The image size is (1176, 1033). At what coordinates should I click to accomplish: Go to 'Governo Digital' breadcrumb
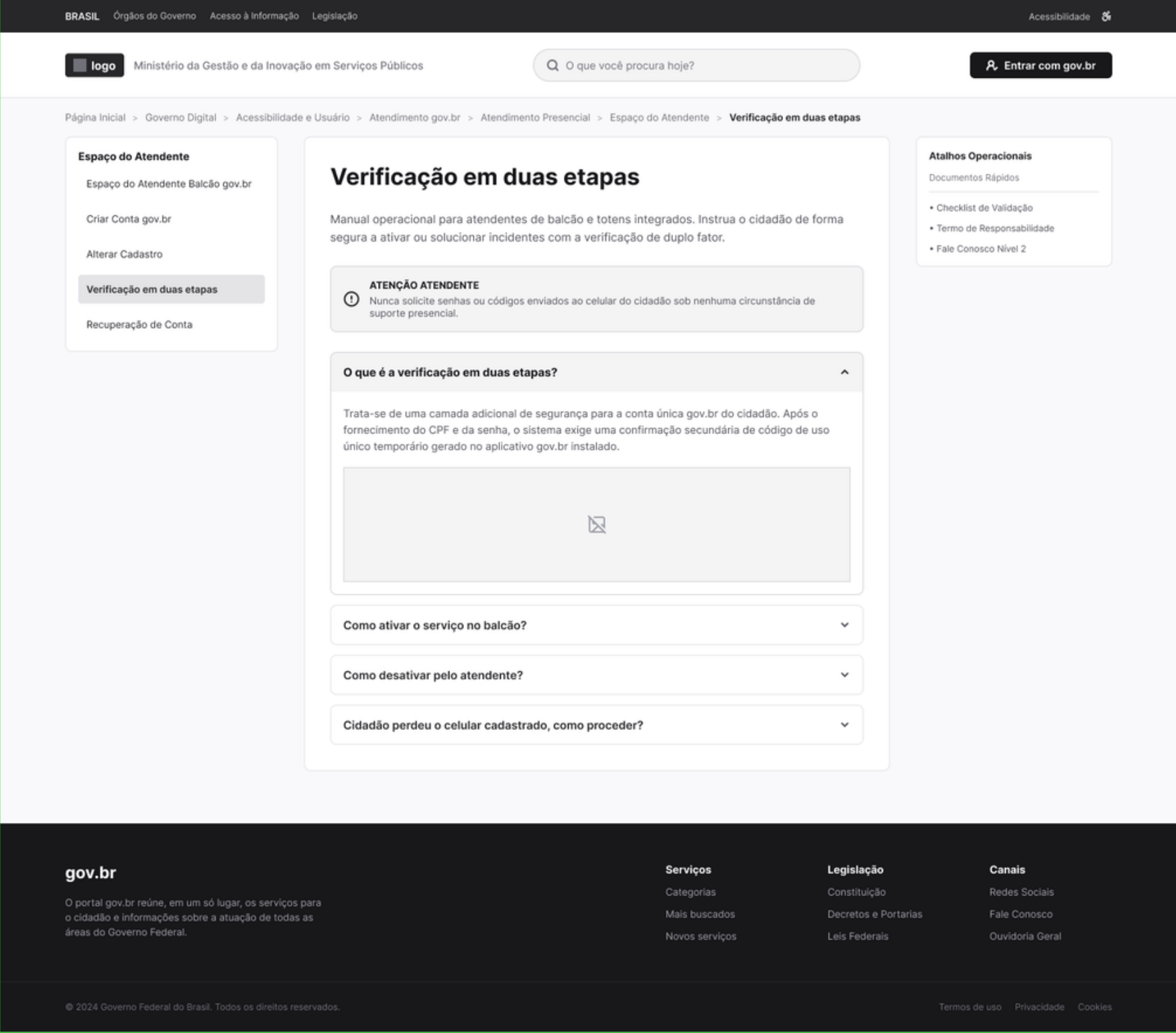tap(180, 117)
